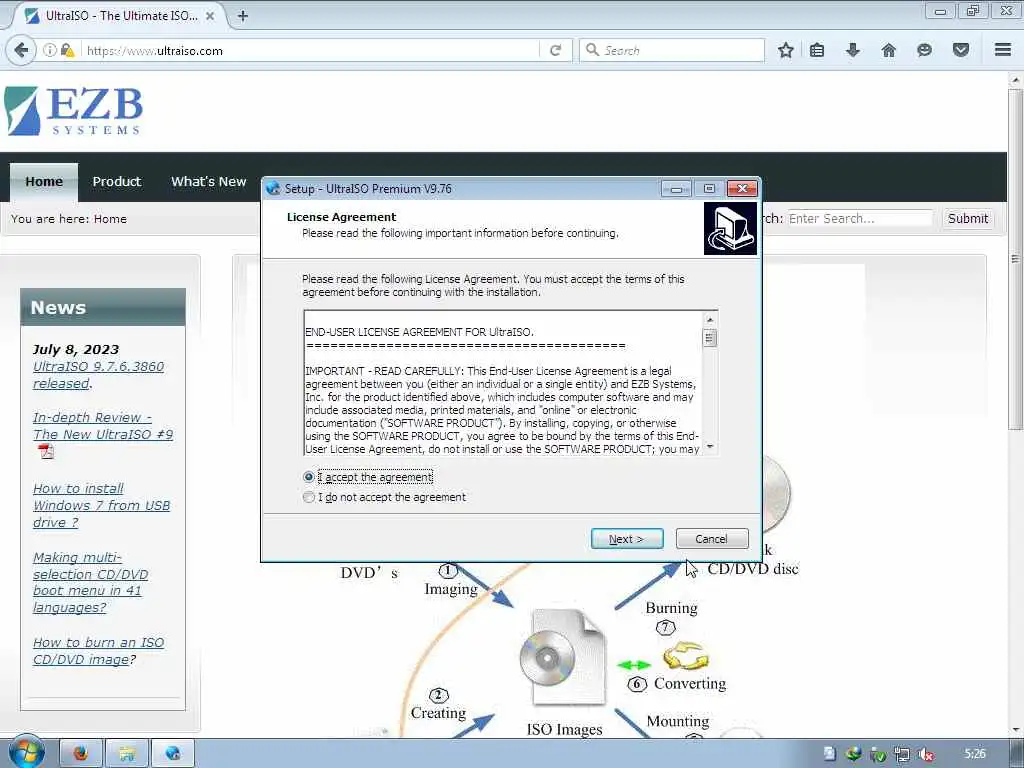Show site information icon in address bar
This screenshot has width=1024, height=768.
click(x=50, y=50)
